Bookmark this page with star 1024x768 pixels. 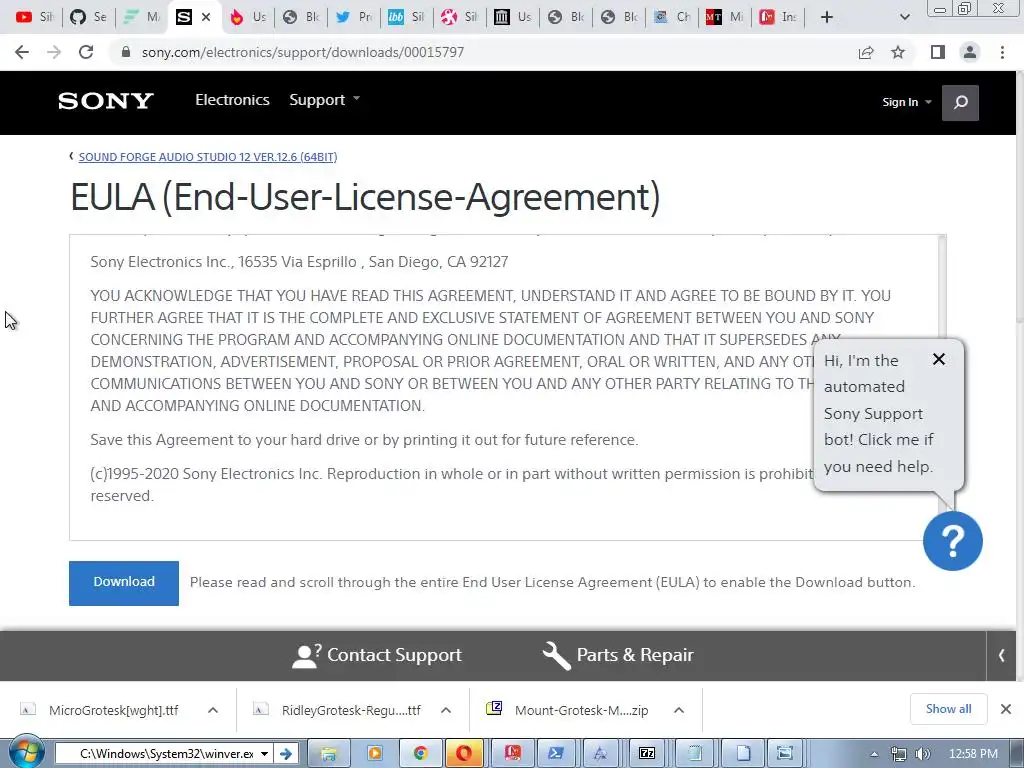tap(898, 52)
